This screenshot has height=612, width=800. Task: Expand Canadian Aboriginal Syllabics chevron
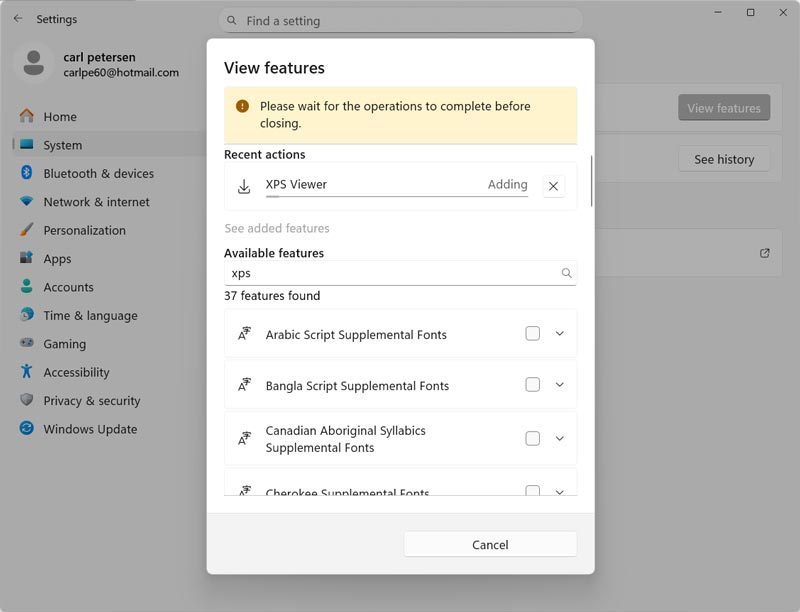pyautogui.click(x=559, y=438)
